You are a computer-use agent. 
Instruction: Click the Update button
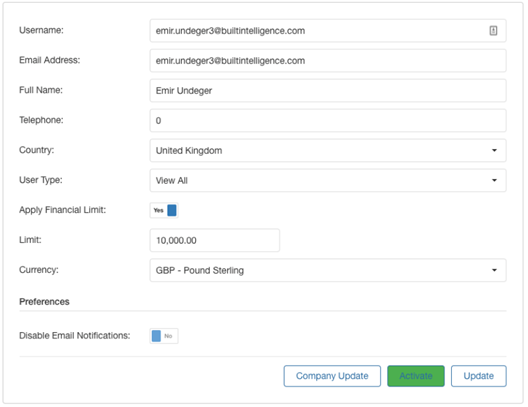click(478, 376)
